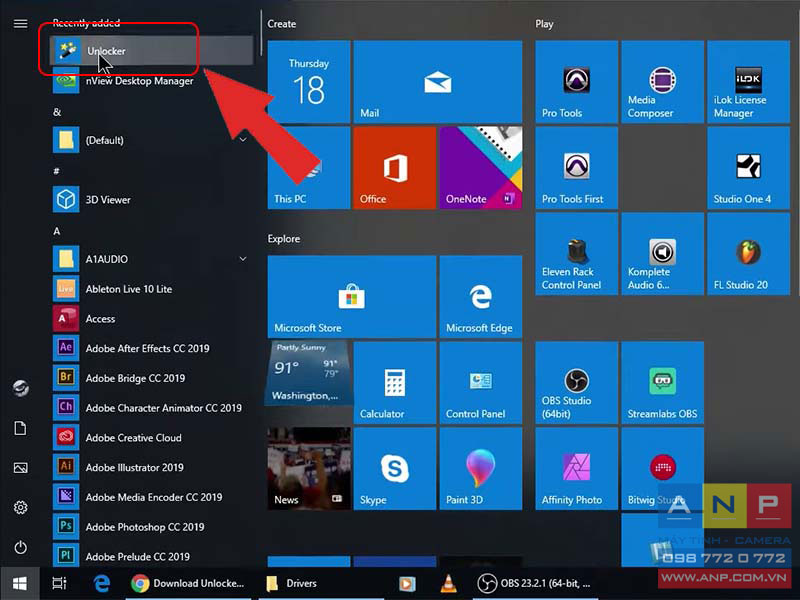Open the Washington weather tile
The height and width of the screenshot is (600, 800).
pyautogui.click(x=309, y=373)
